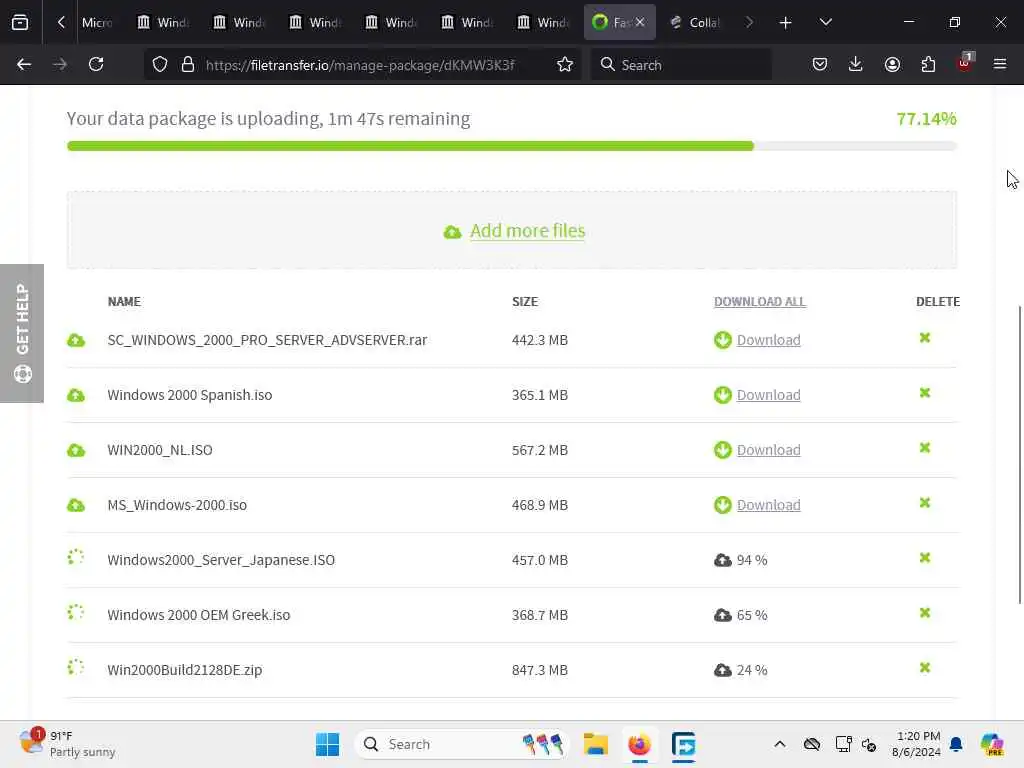Open a new tab with the plus button
Screen dimensions: 1024x768
[785, 22]
